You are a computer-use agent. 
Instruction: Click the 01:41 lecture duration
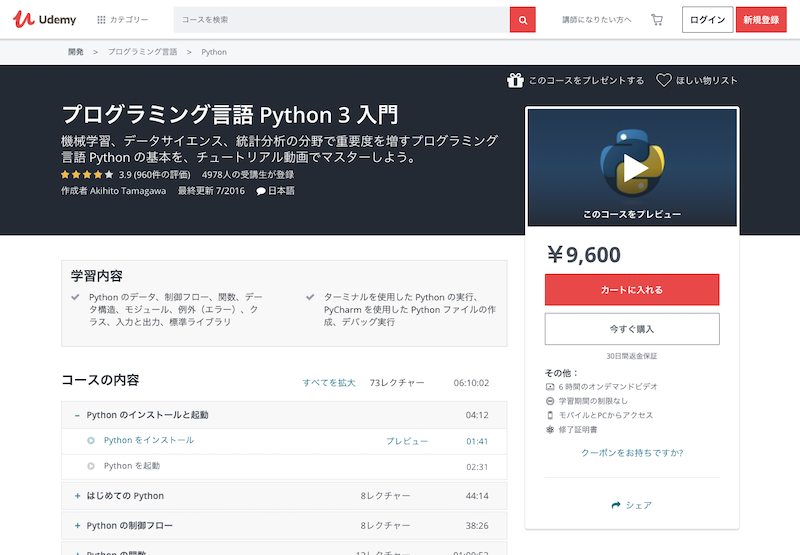(x=477, y=441)
